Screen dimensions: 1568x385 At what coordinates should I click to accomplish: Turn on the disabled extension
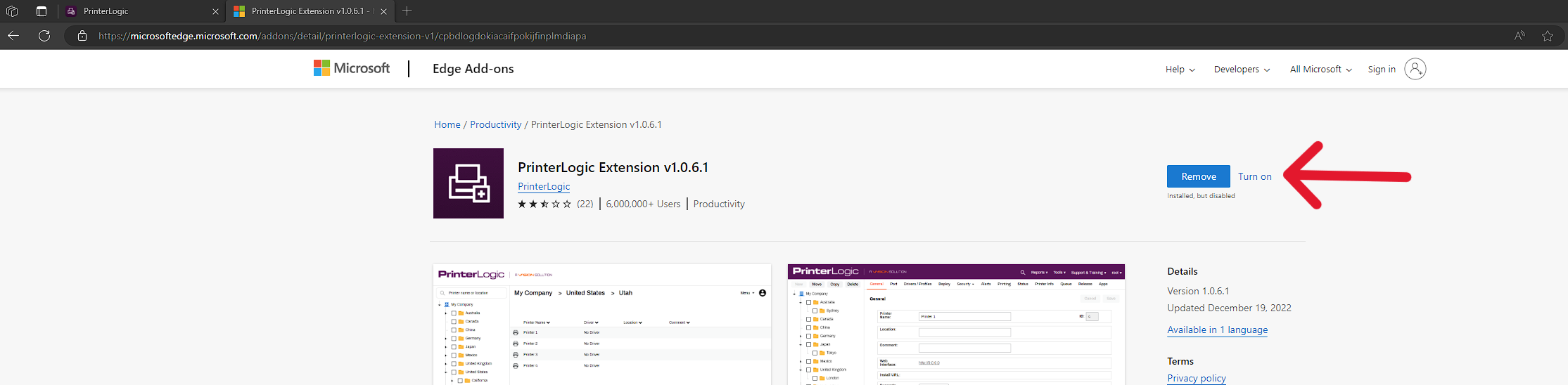tap(1255, 176)
